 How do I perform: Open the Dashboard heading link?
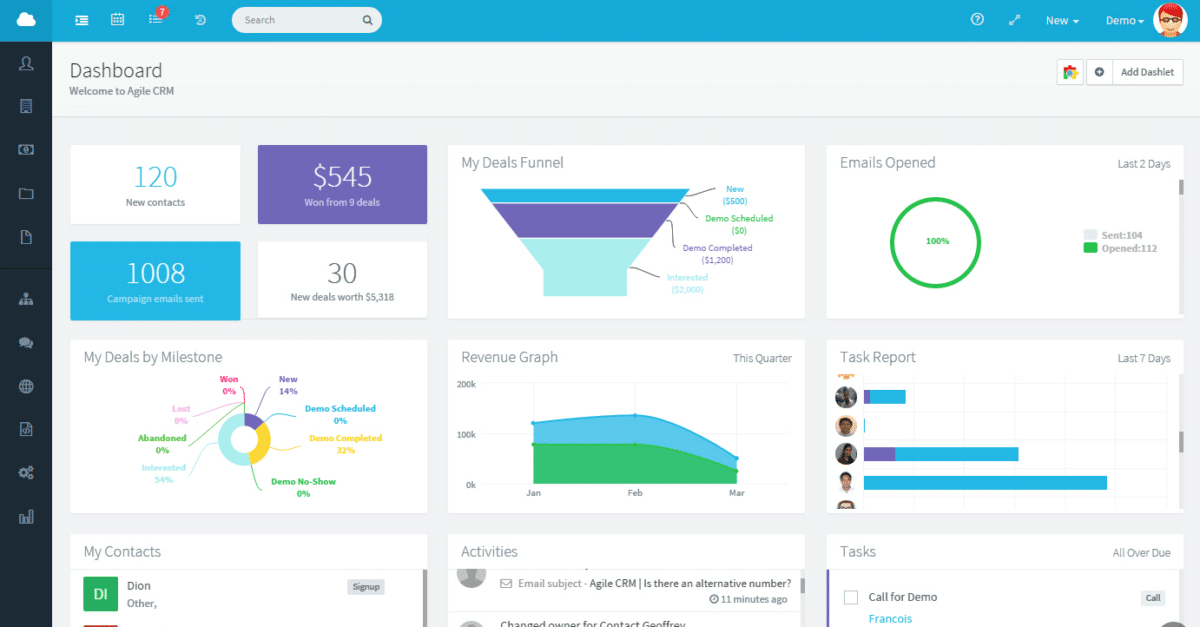116,70
